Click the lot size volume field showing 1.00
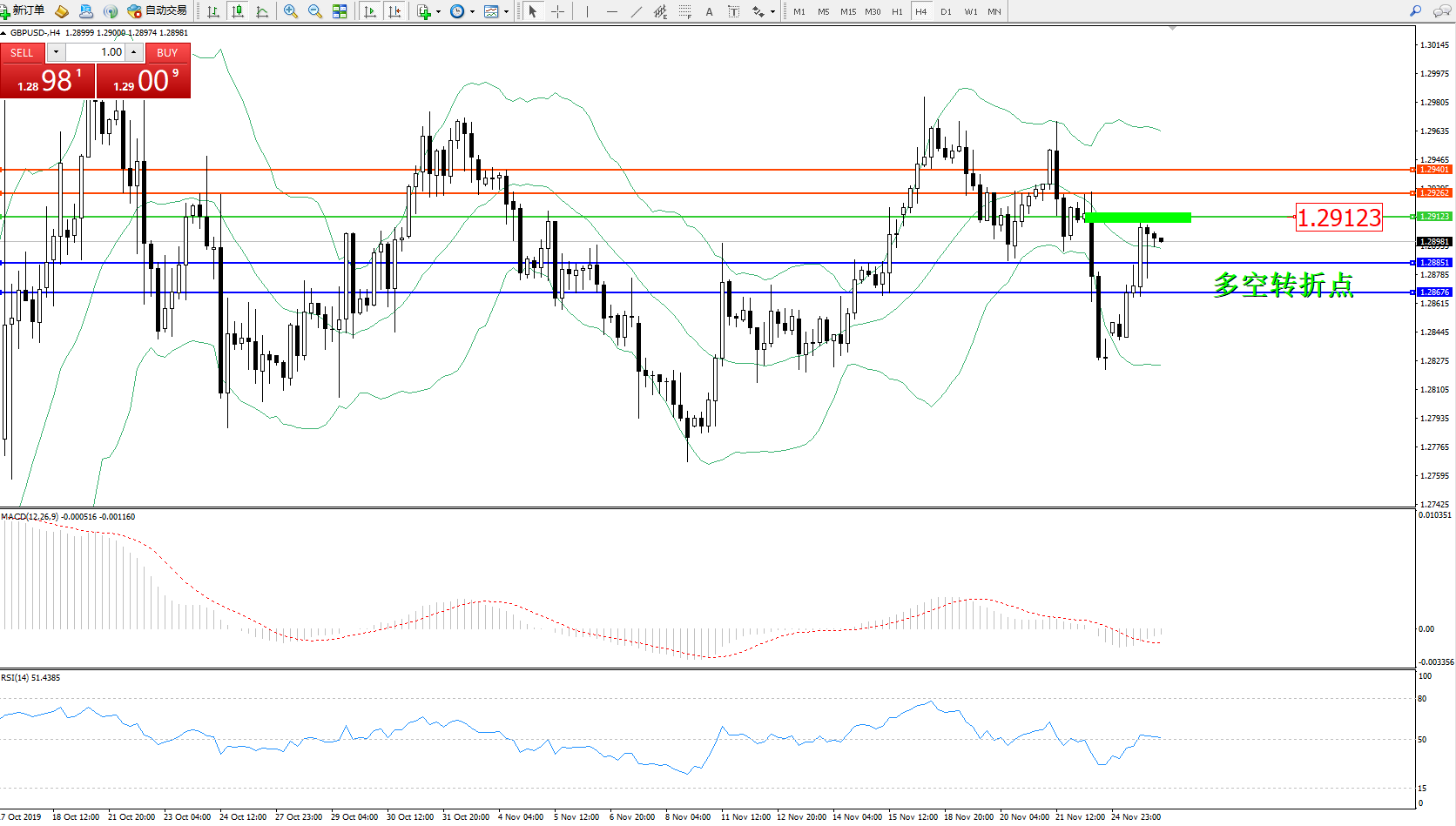Screen dimensions: 1456x826 click(x=96, y=52)
